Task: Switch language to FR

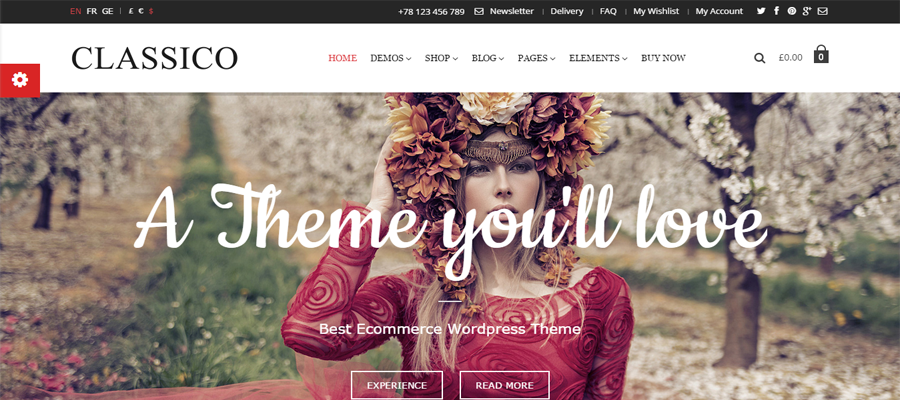Action: coord(92,11)
